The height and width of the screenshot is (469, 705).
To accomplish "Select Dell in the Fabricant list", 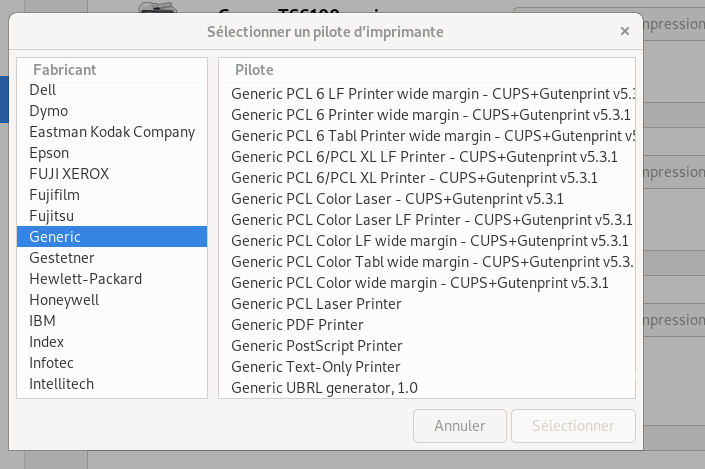I will pyautogui.click(x=112, y=90).
